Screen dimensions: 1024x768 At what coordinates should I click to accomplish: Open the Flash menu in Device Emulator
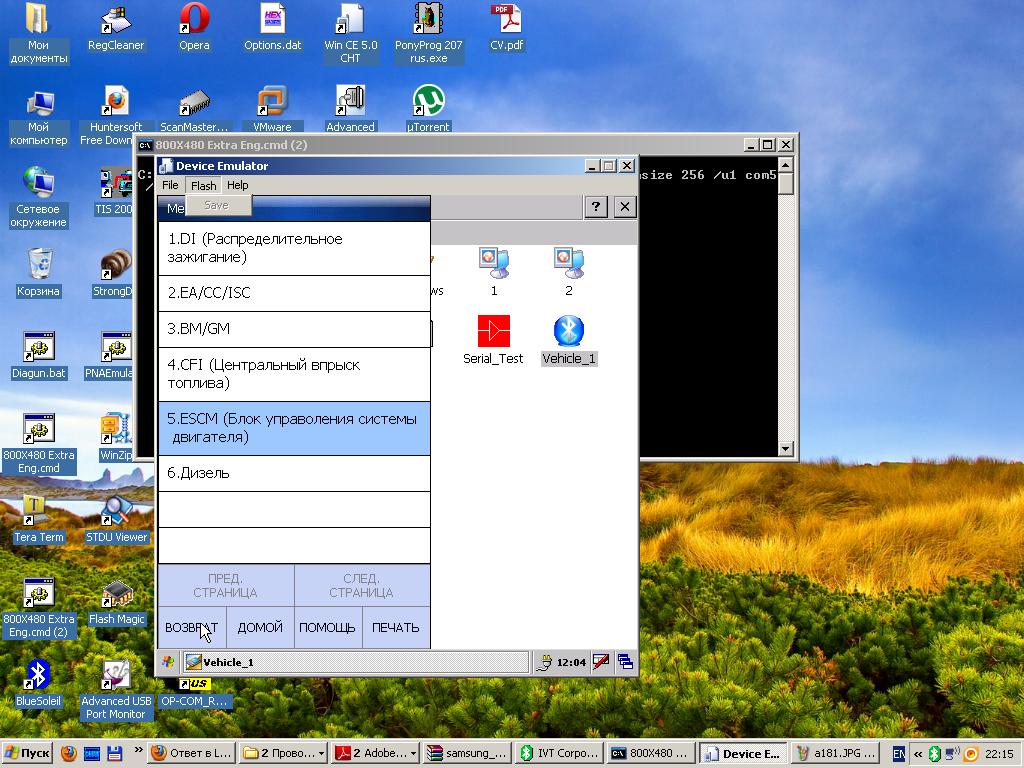point(203,185)
